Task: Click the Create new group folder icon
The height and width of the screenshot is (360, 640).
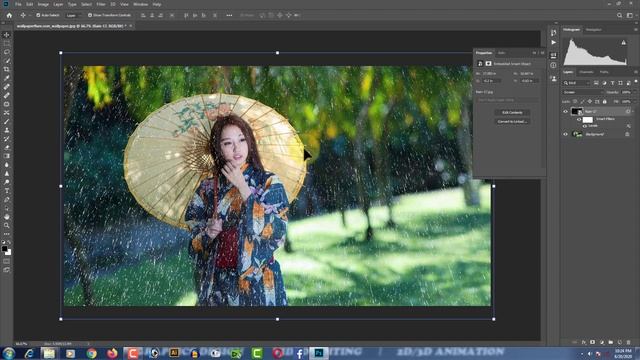Action: pyautogui.click(x=611, y=342)
